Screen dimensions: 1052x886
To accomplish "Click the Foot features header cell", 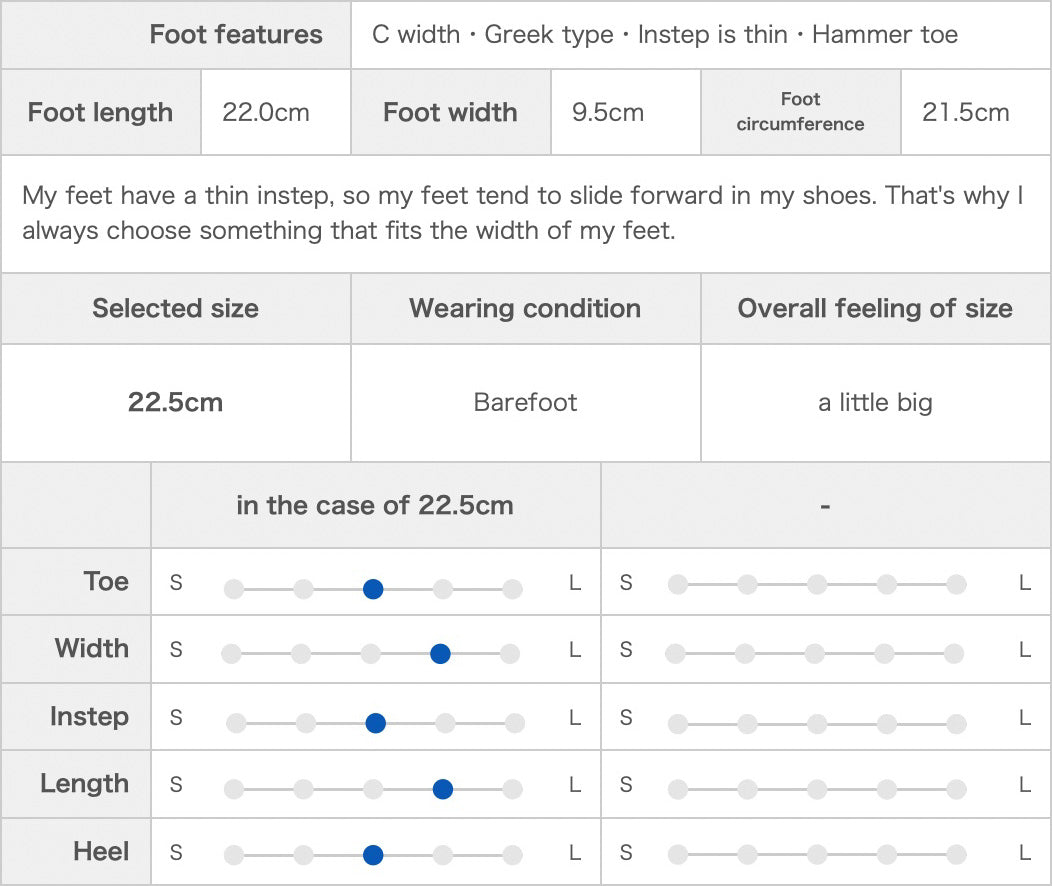I will coord(176,34).
